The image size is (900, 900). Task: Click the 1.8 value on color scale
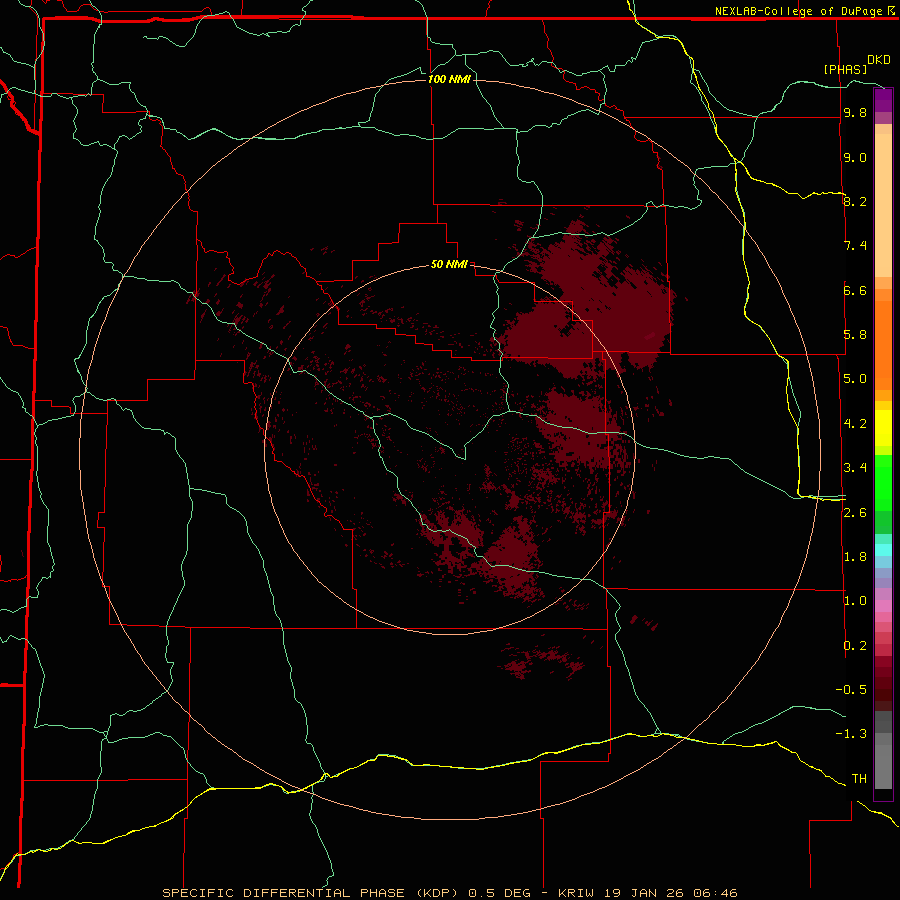click(855, 557)
